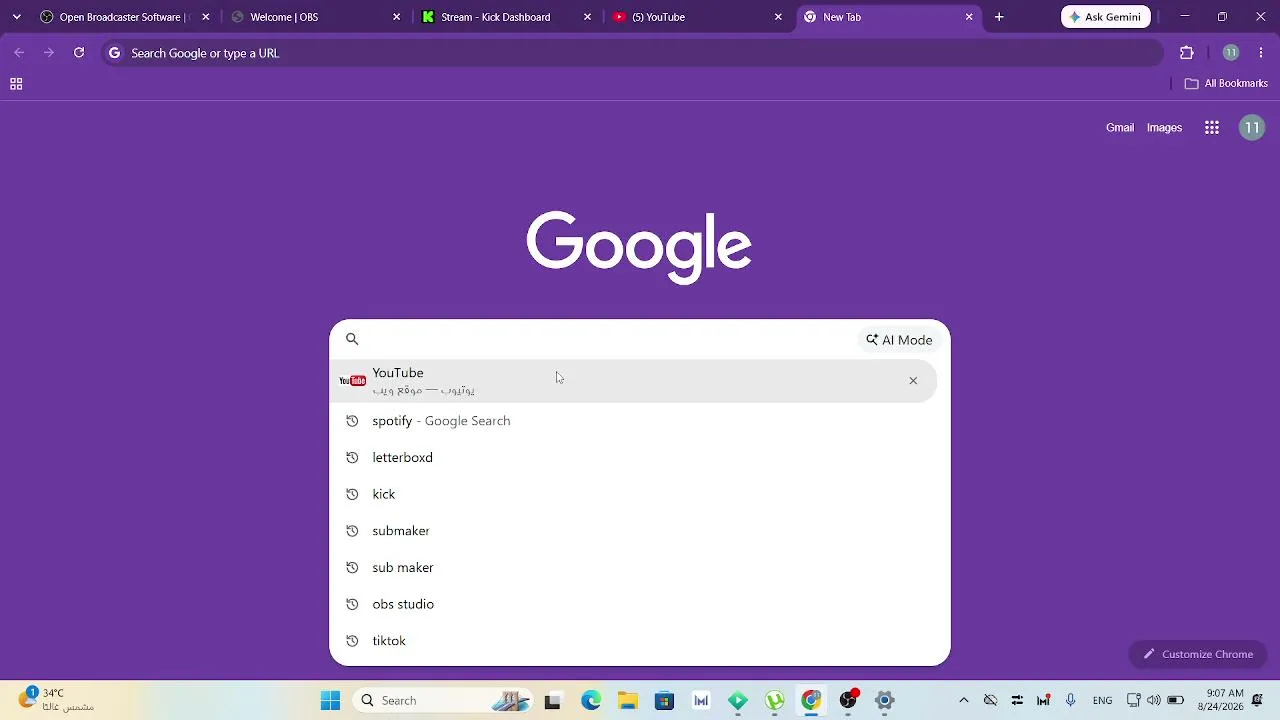Open the tab search dropdown arrow
The height and width of the screenshot is (720, 1280).
point(16,17)
